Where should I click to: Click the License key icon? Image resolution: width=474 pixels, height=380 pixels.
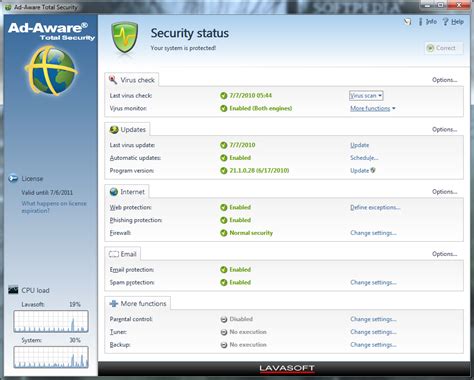tap(13, 178)
